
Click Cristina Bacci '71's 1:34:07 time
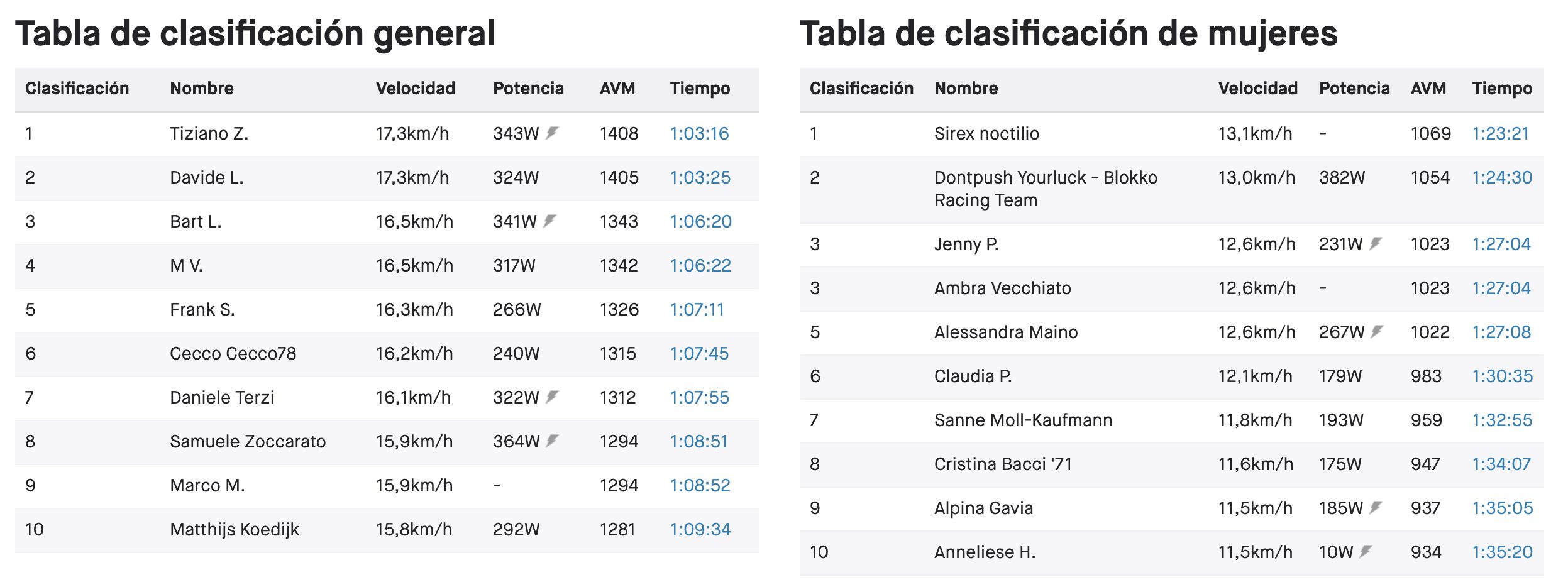[x=1501, y=464]
